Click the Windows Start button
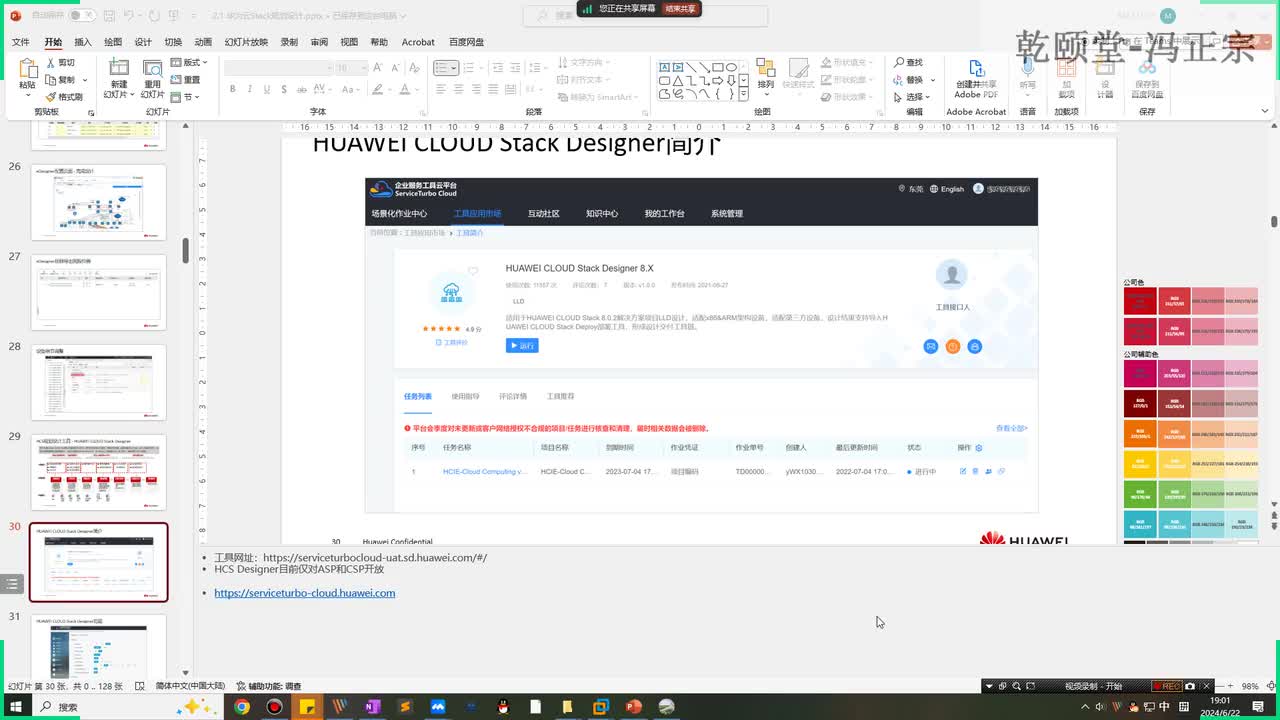The height and width of the screenshot is (720, 1280). pyautogui.click(x=16, y=707)
